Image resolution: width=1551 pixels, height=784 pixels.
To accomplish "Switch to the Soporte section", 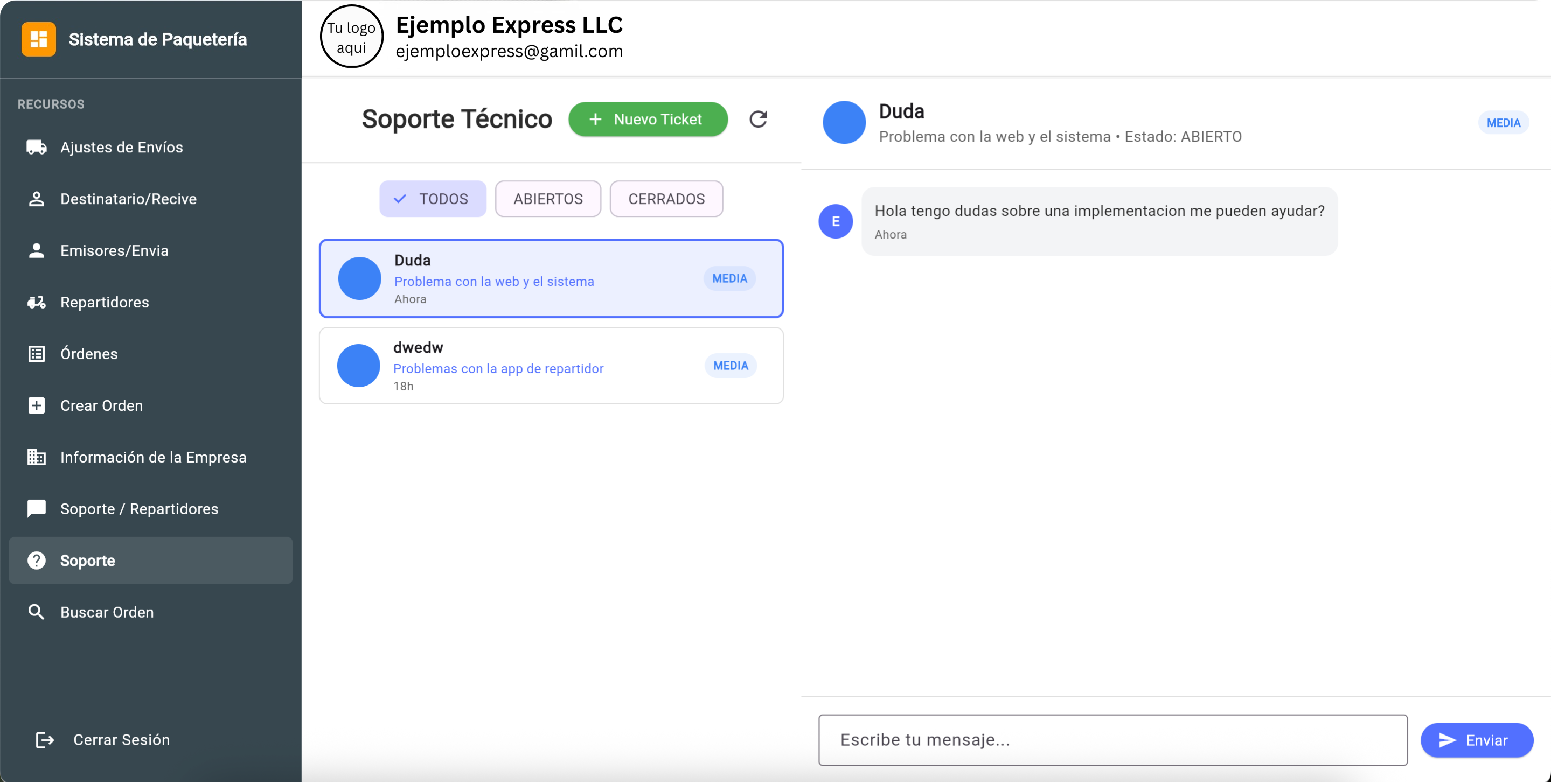I will pos(87,560).
